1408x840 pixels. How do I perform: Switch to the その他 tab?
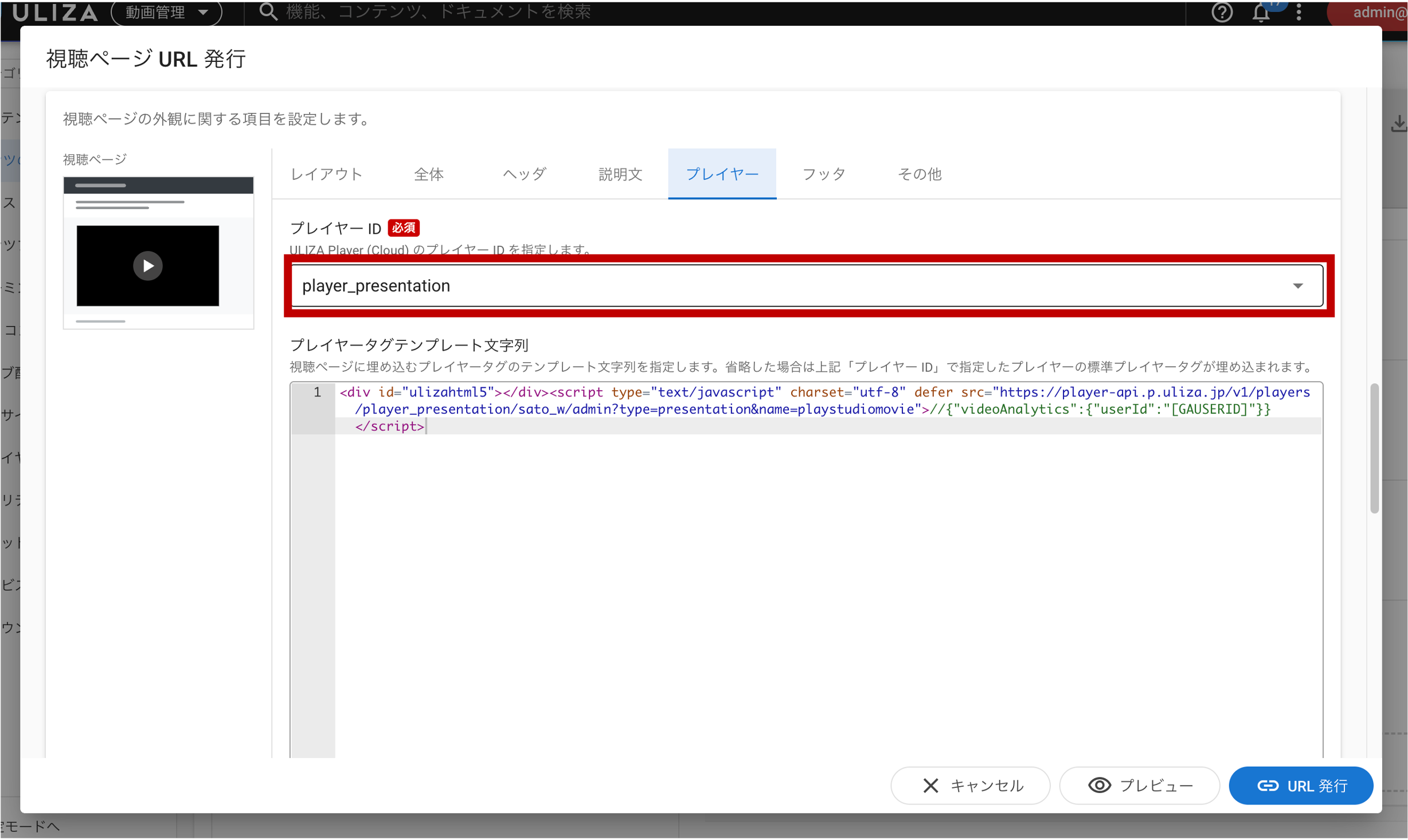[920, 174]
